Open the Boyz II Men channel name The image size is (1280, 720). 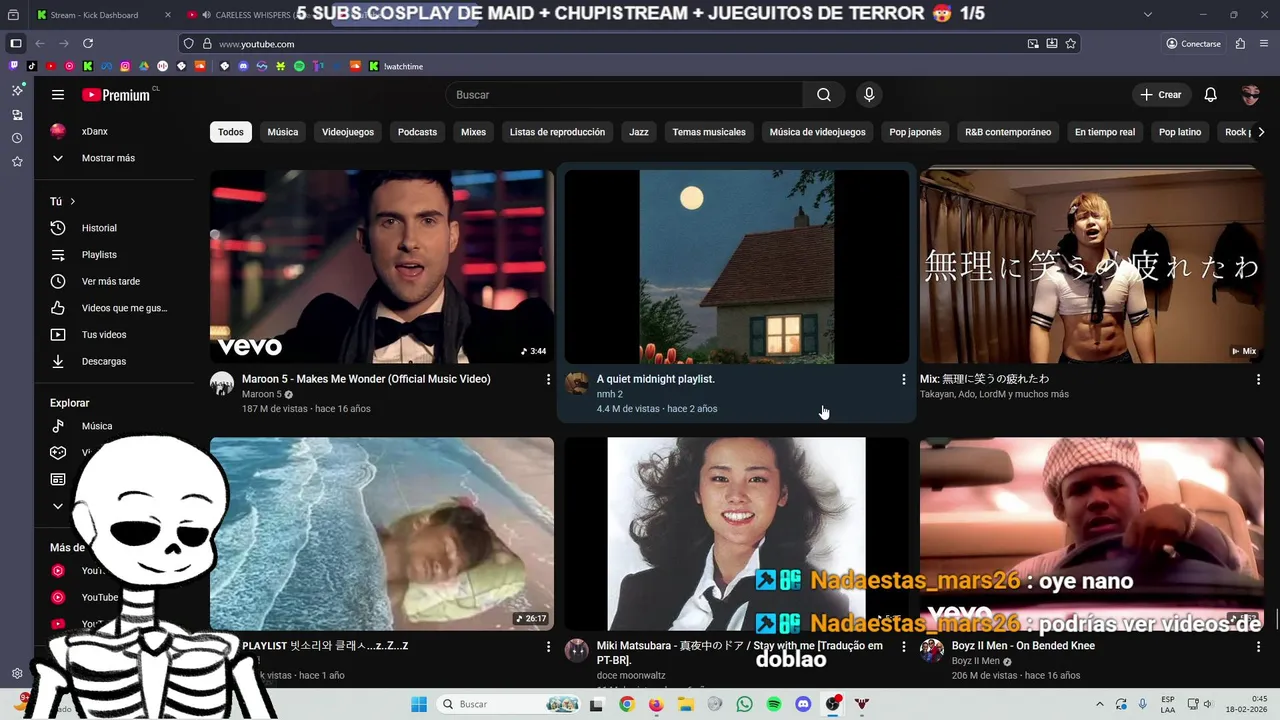[x=976, y=661]
